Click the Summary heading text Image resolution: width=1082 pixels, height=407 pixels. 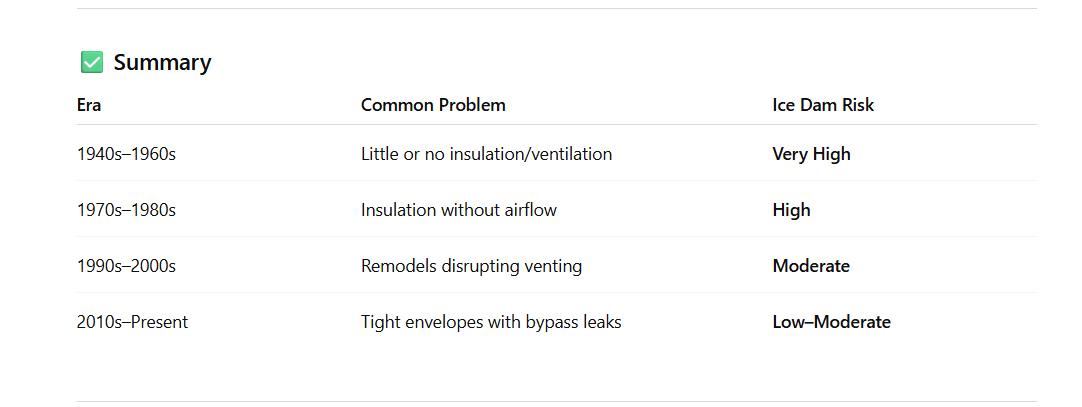click(162, 63)
